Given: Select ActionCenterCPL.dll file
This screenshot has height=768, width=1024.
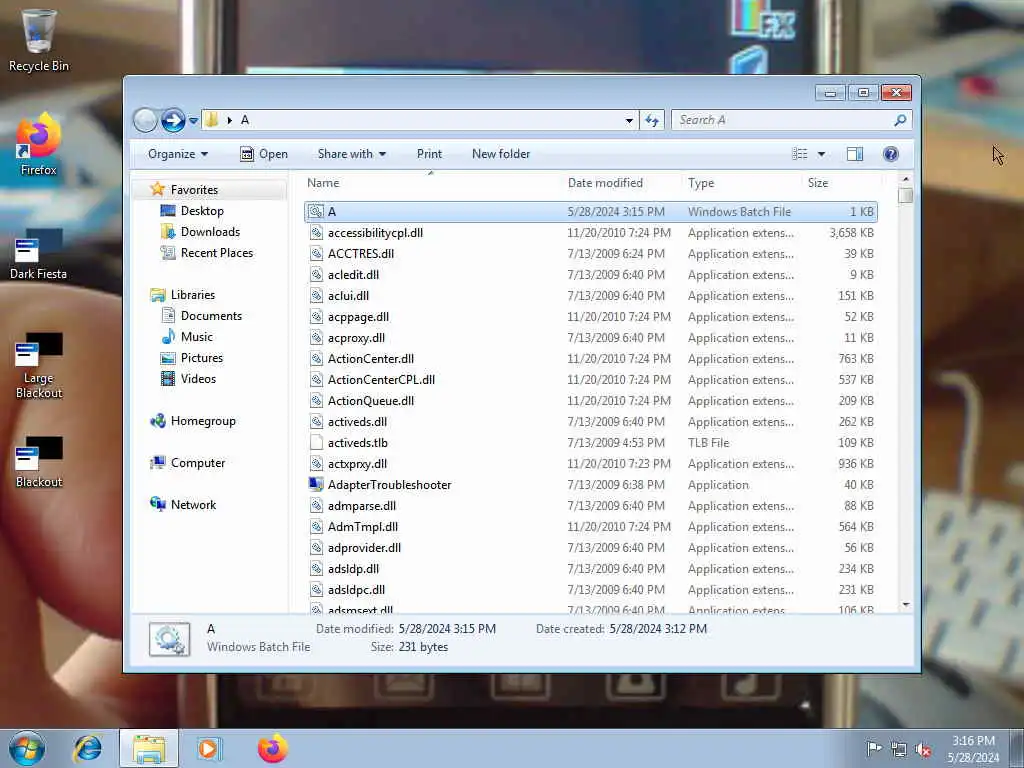Looking at the screenshot, I should click(590, 379).
